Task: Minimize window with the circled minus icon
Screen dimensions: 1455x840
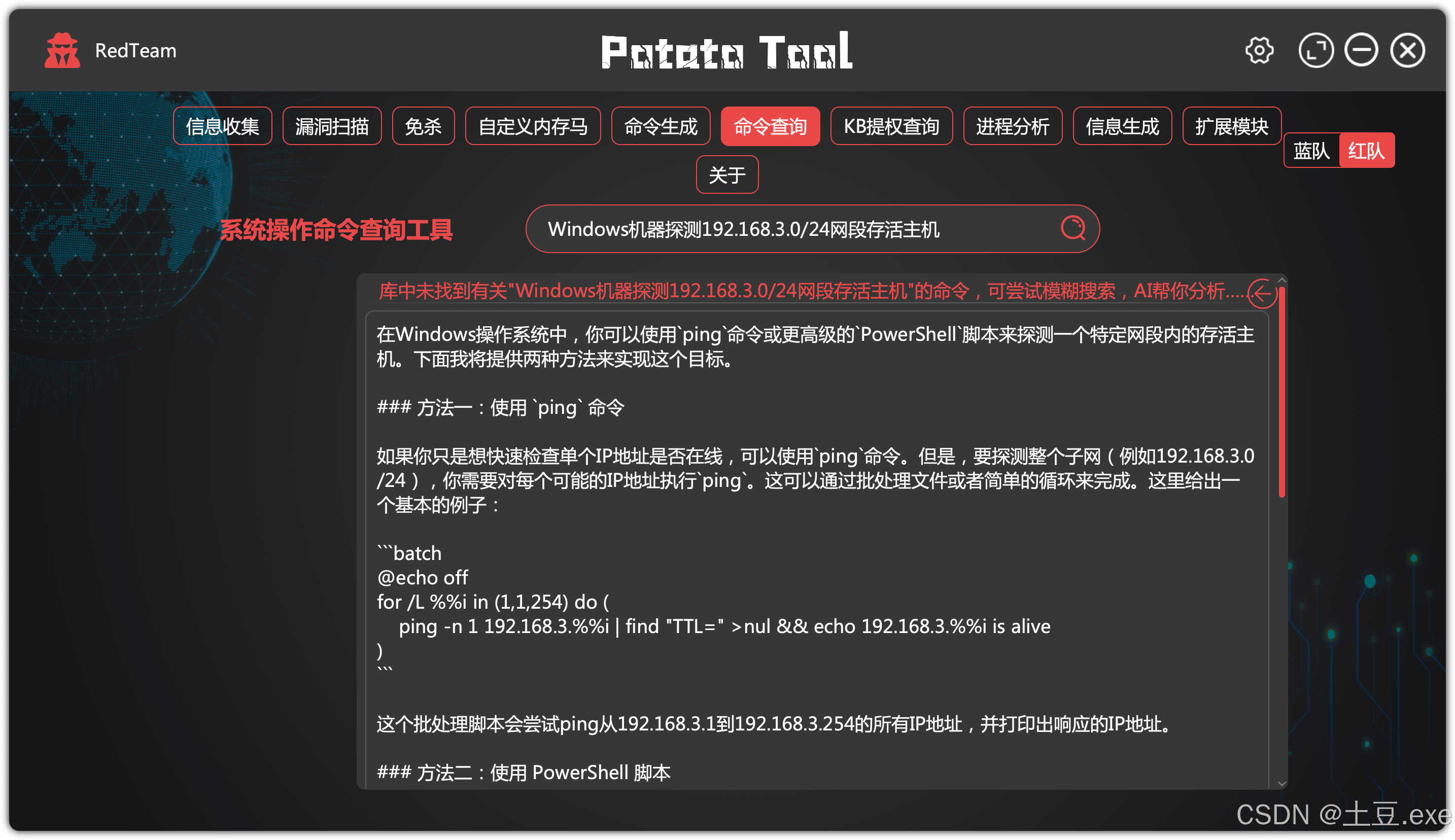Action: pyautogui.click(x=1361, y=51)
